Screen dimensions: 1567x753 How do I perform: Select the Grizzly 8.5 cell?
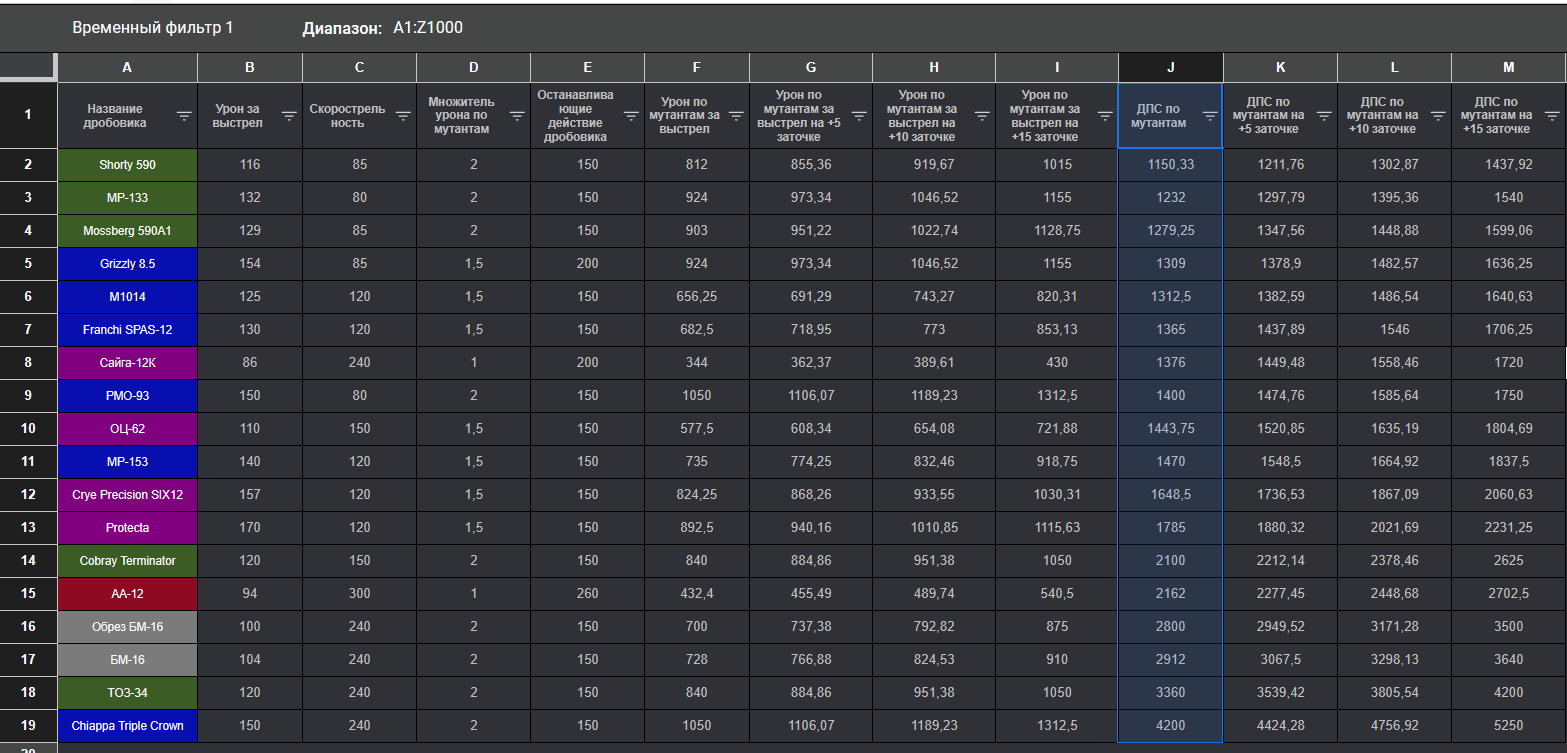pos(127,263)
